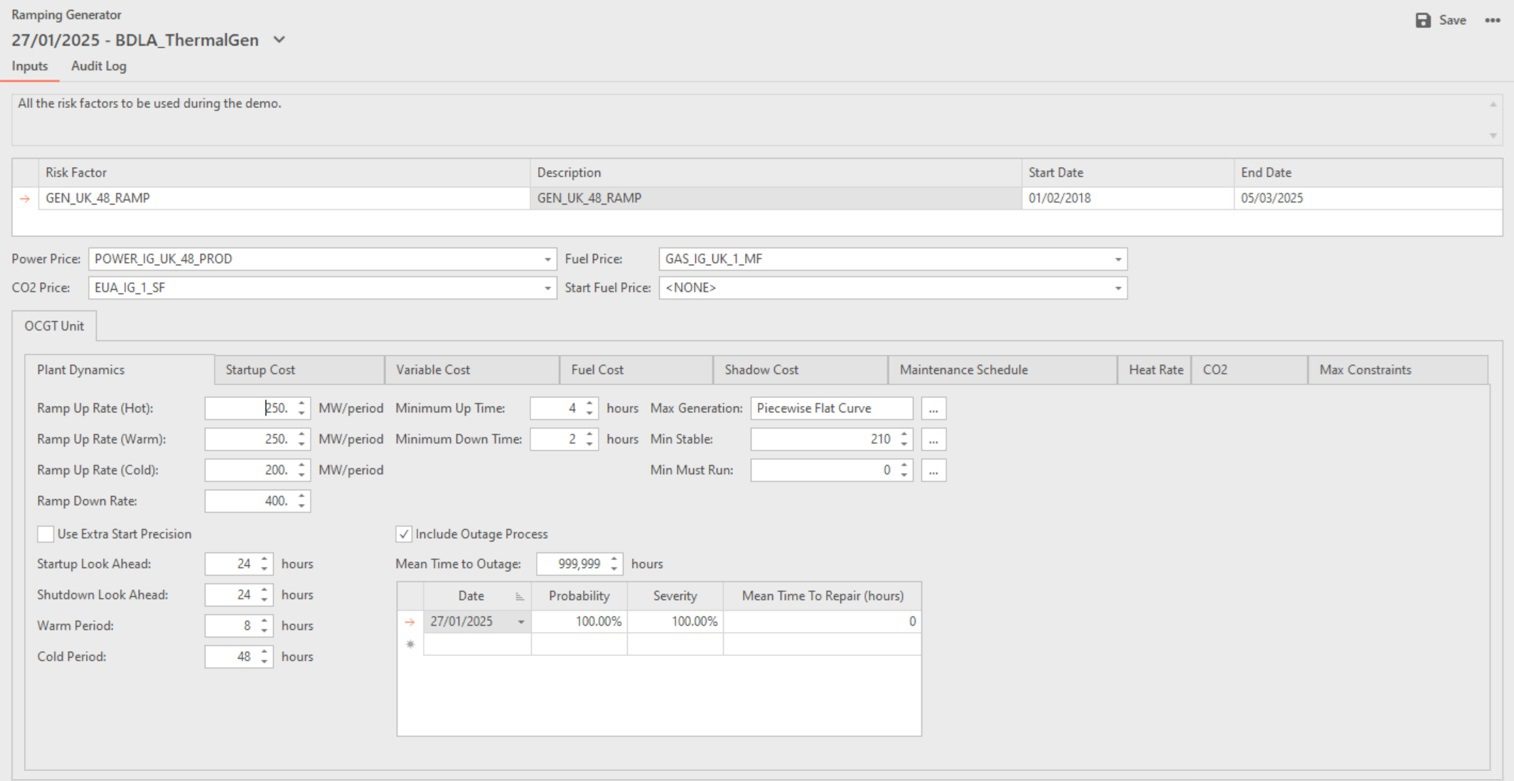
Task: Open the Heat Rate tab
Action: [1154, 370]
